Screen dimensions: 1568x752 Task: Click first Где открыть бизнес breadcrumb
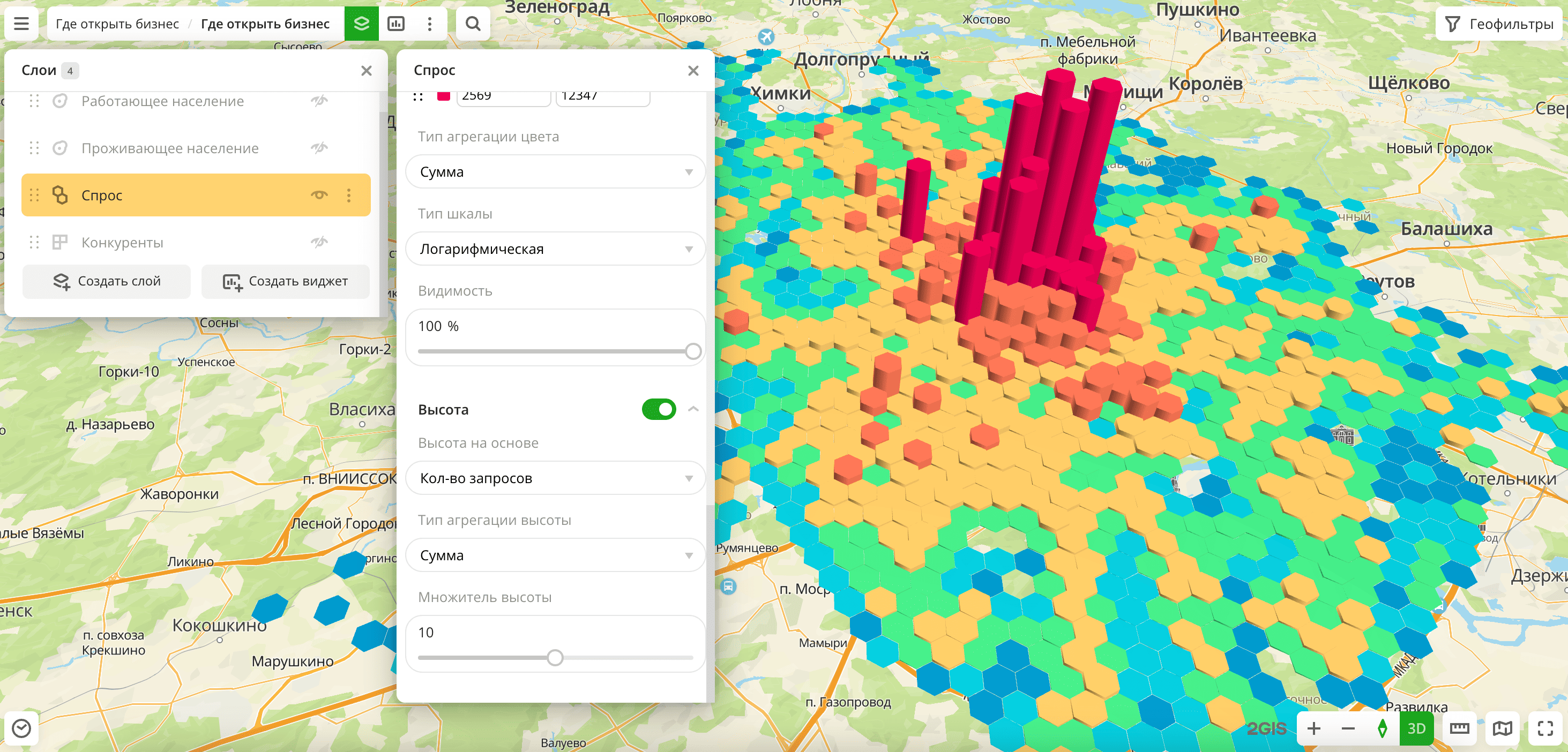point(117,24)
